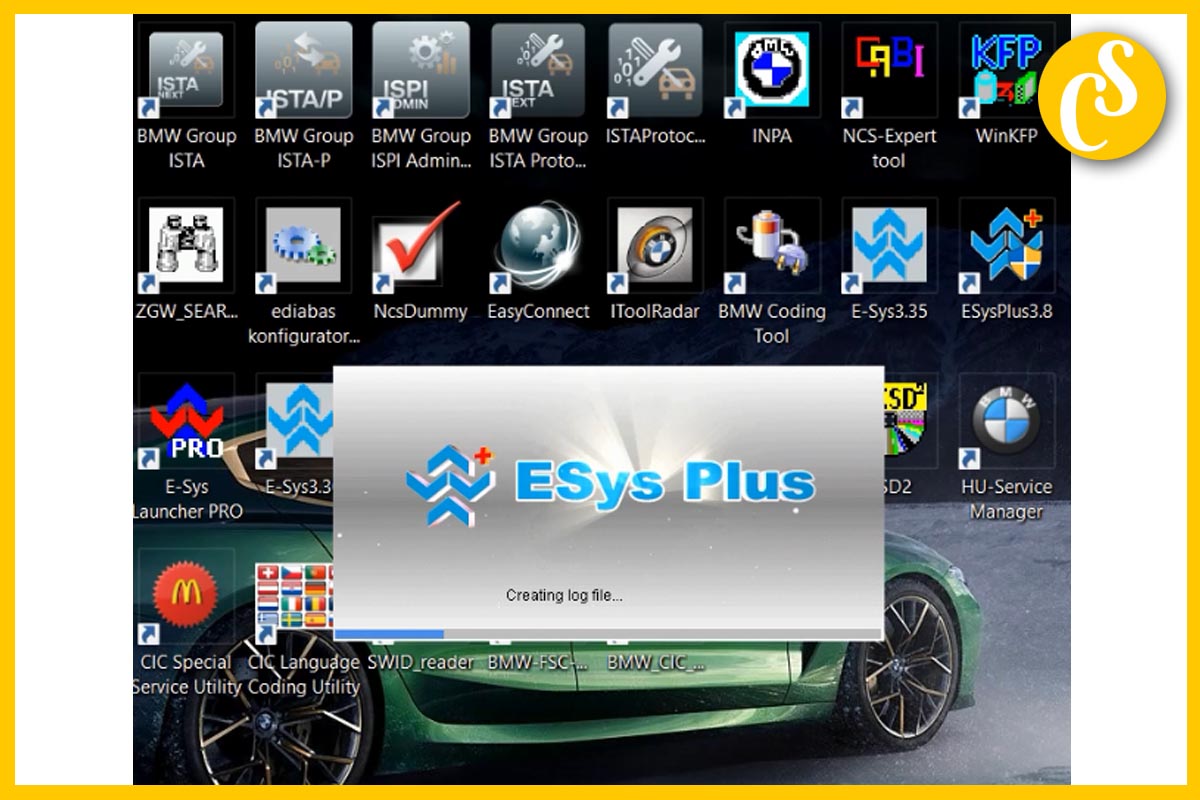Open BMW Group ISTA-P
1200x800 pixels.
[x=303, y=70]
